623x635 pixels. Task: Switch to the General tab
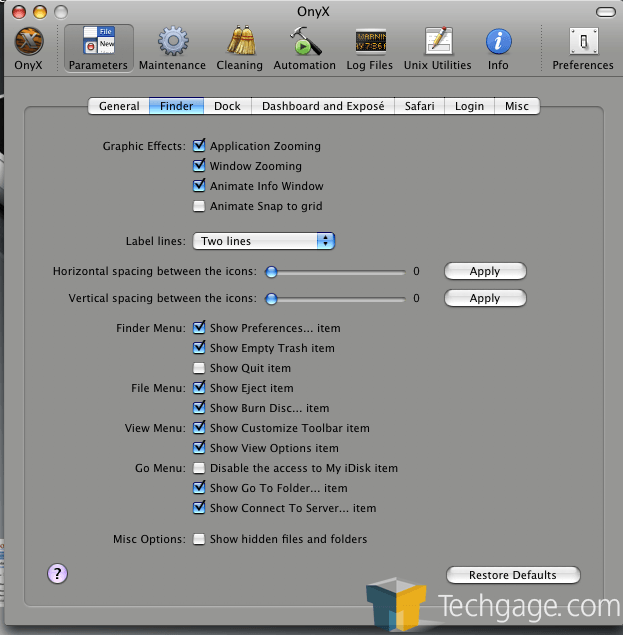click(119, 106)
